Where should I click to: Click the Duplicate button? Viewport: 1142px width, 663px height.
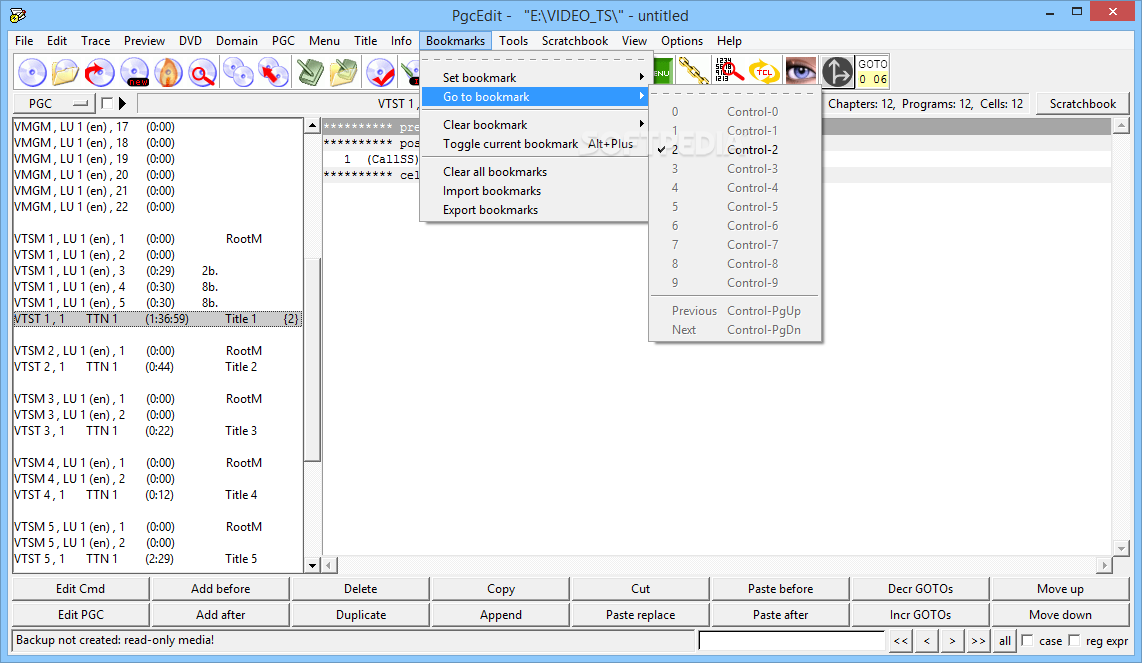[x=361, y=615]
